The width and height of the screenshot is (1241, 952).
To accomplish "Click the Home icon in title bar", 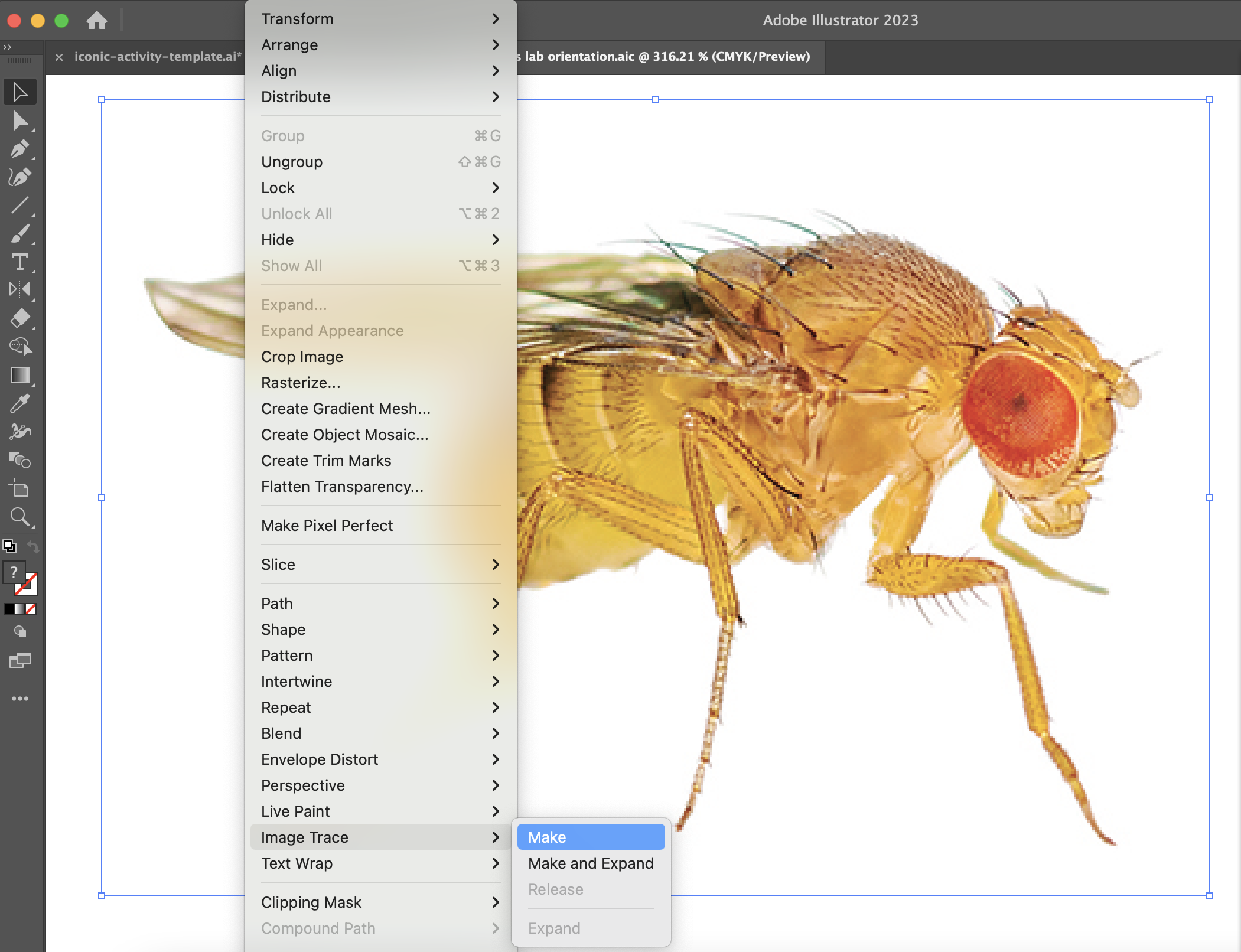I will [97, 21].
